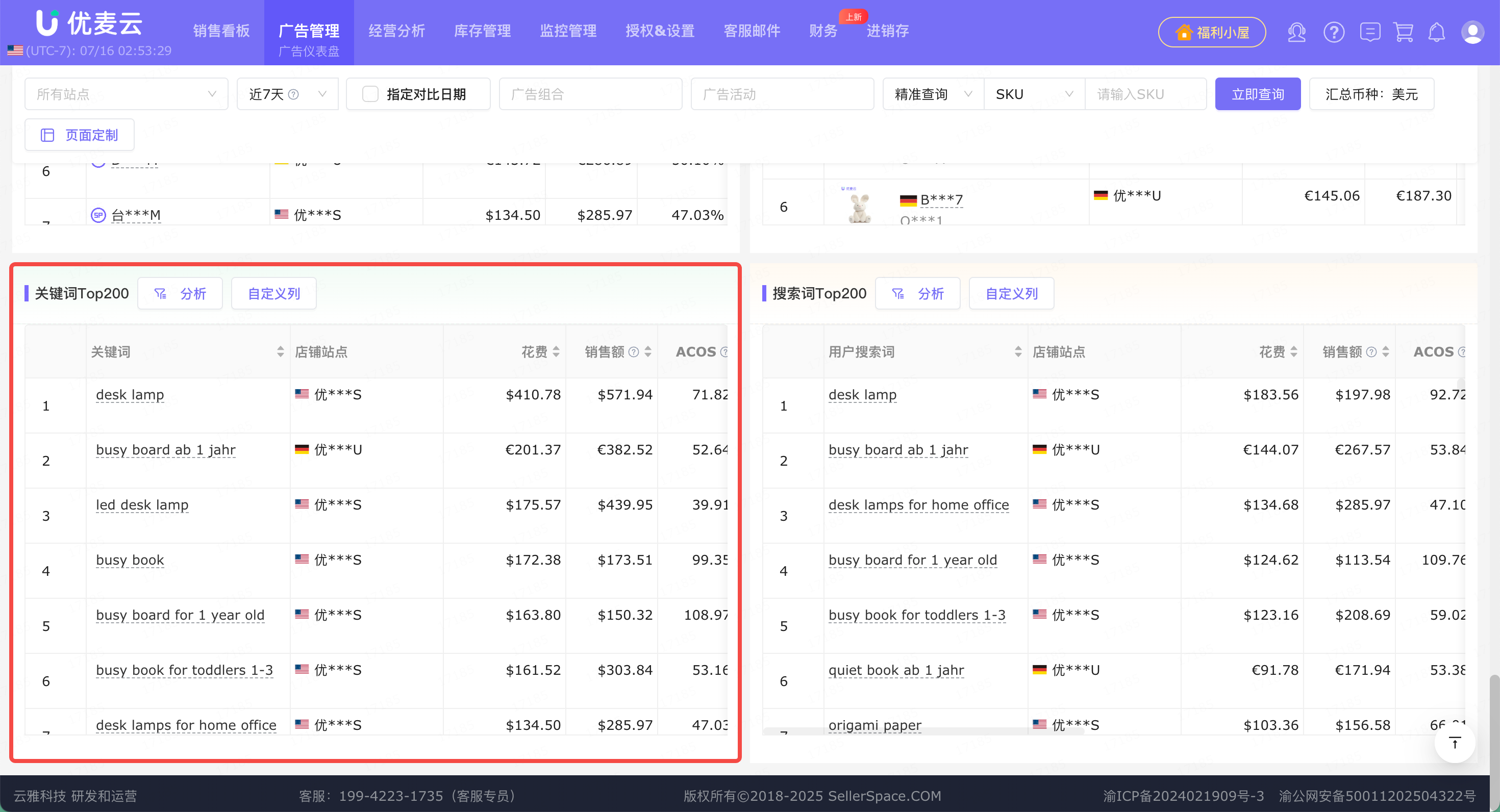Open 授权&设置 menu
This screenshot has width=1500, height=812.
[660, 31]
